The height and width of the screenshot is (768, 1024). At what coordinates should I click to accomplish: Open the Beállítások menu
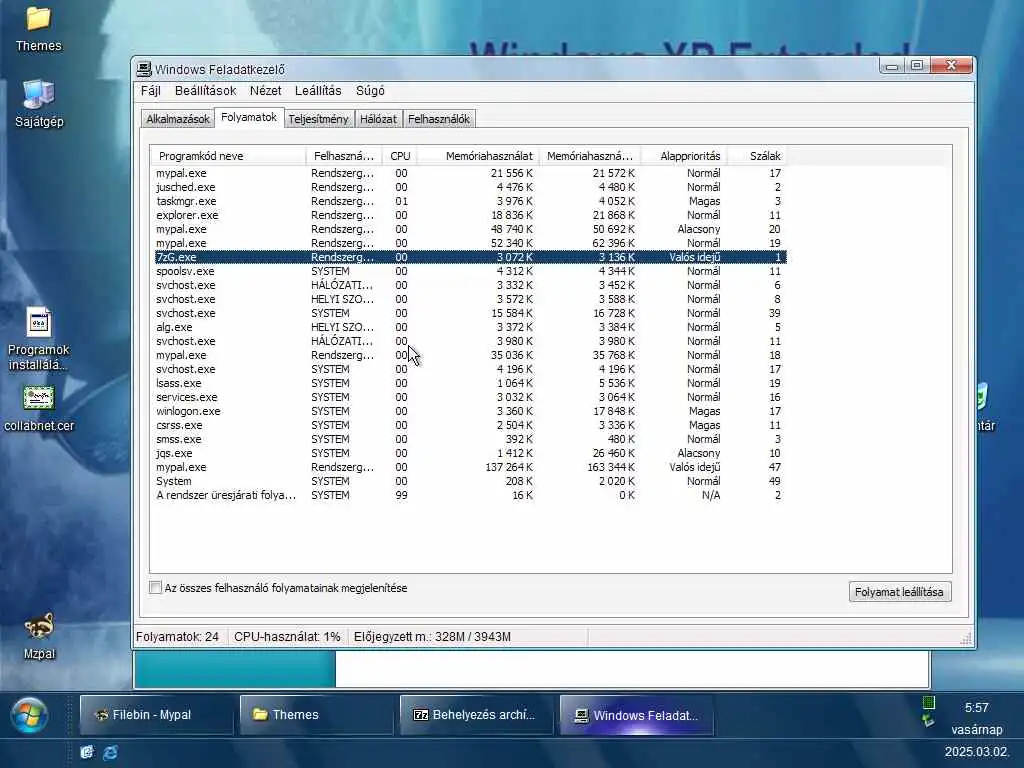coord(205,91)
